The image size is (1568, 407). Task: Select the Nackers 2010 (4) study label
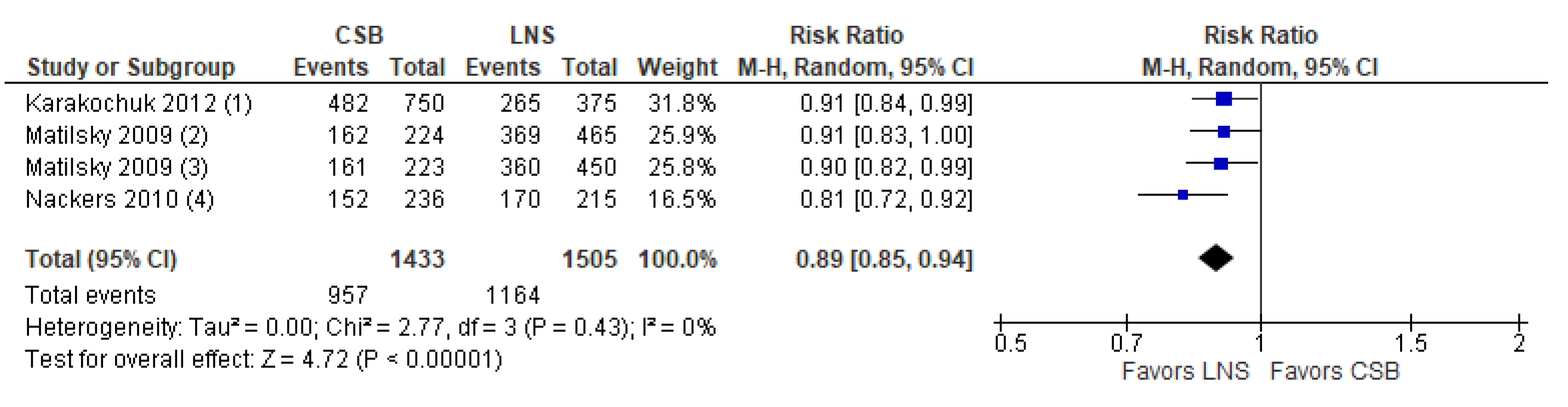tap(119, 199)
